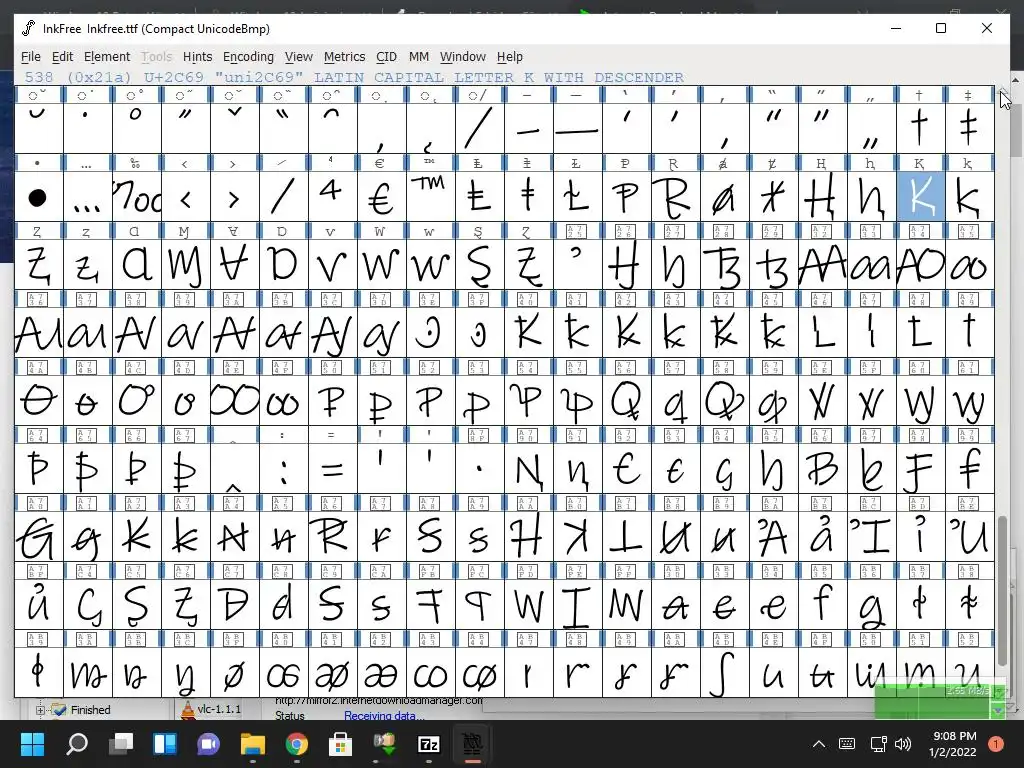Select the ring accent glyph cell
This screenshot has width=1024, height=768.
pyautogui.click(x=136, y=128)
